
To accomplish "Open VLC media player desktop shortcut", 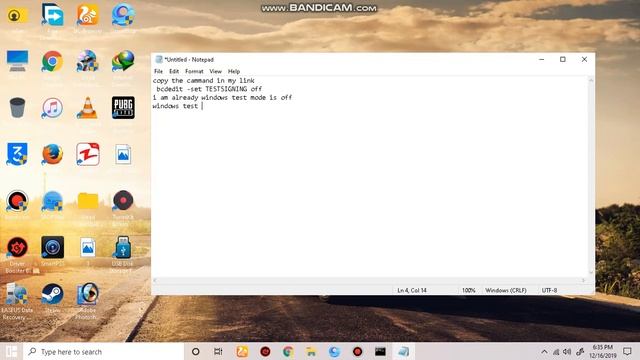I will tap(87, 108).
